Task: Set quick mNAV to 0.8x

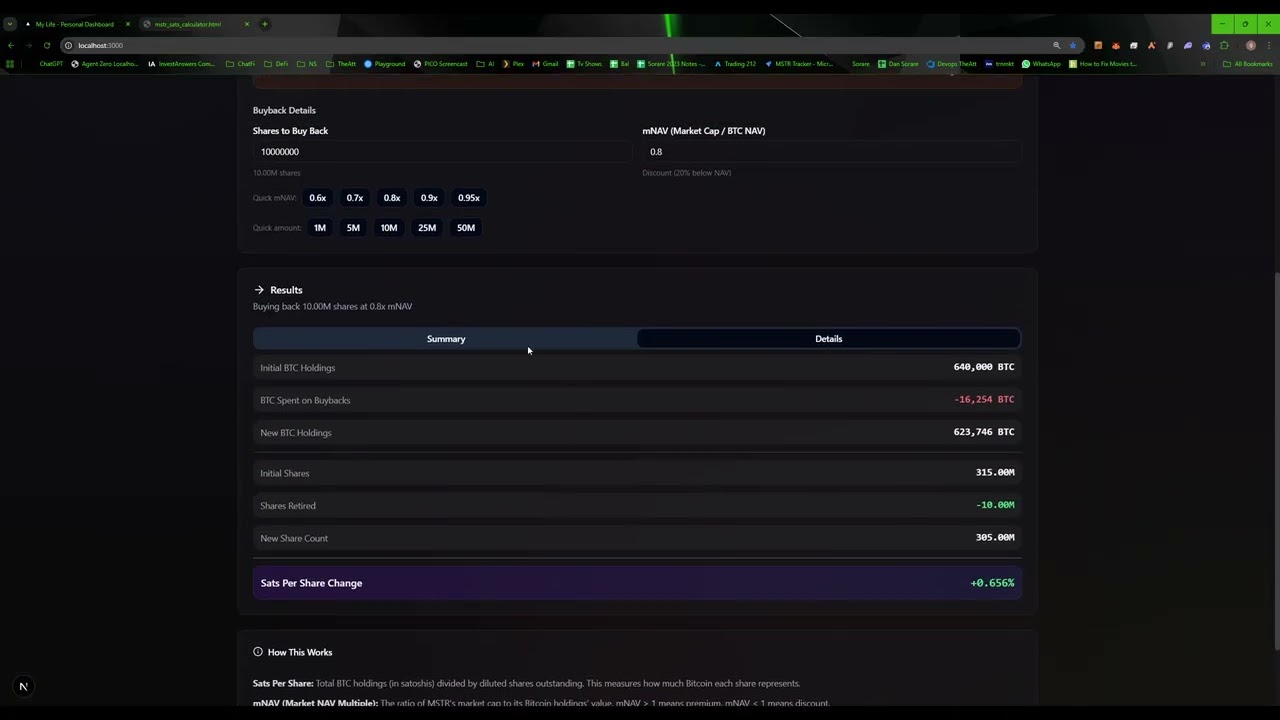Action: (x=392, y=198)
